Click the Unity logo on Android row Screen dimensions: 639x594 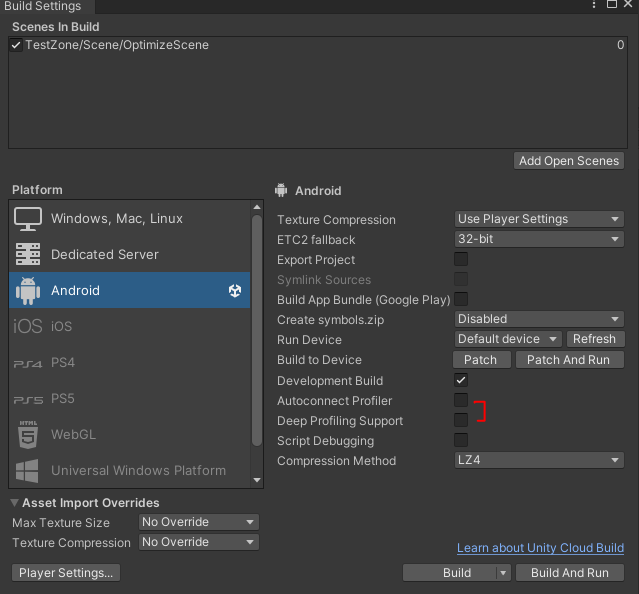pyautogui.click(x=235, y=290)
